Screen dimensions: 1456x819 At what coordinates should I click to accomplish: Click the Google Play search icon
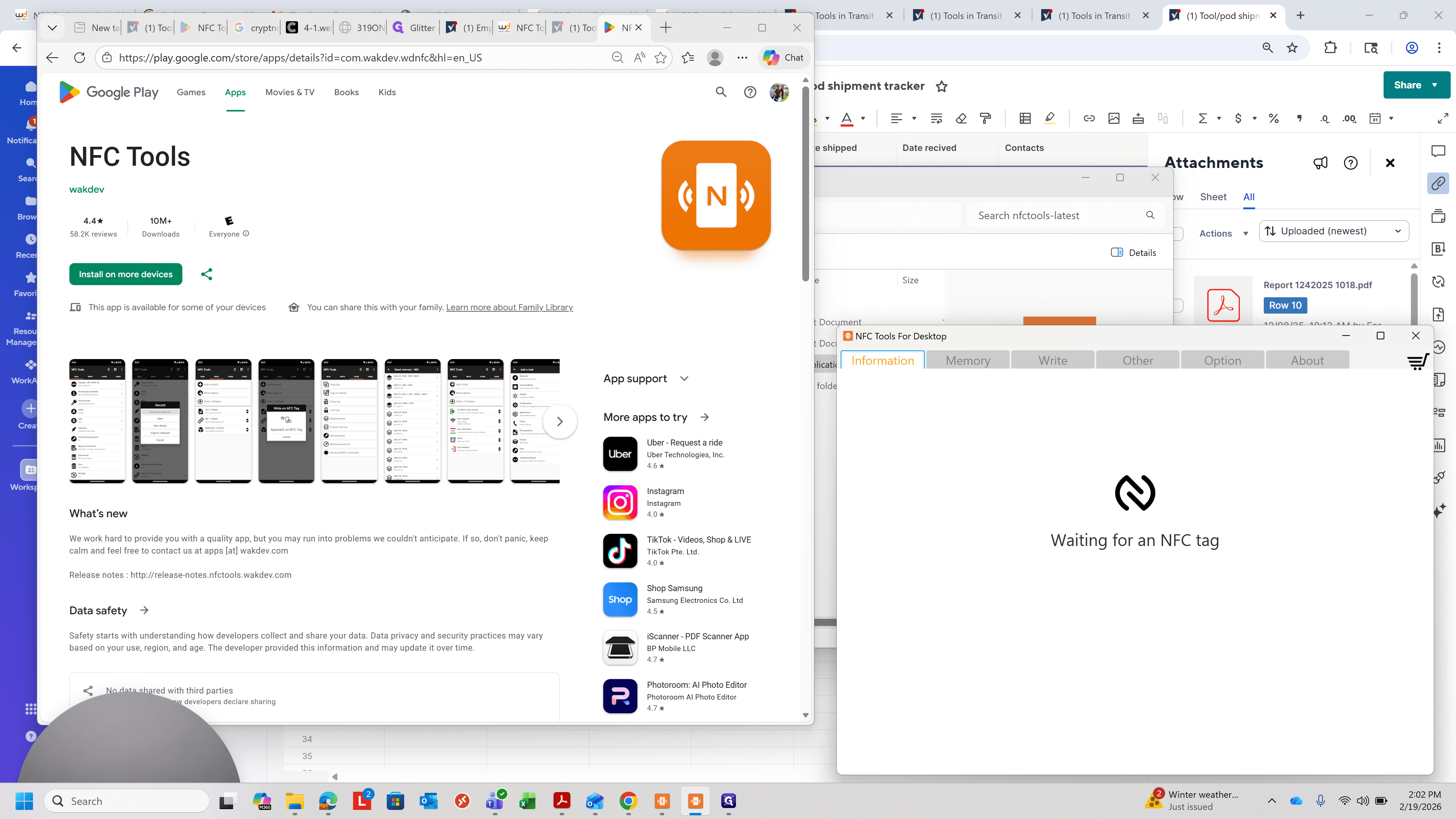721,92
